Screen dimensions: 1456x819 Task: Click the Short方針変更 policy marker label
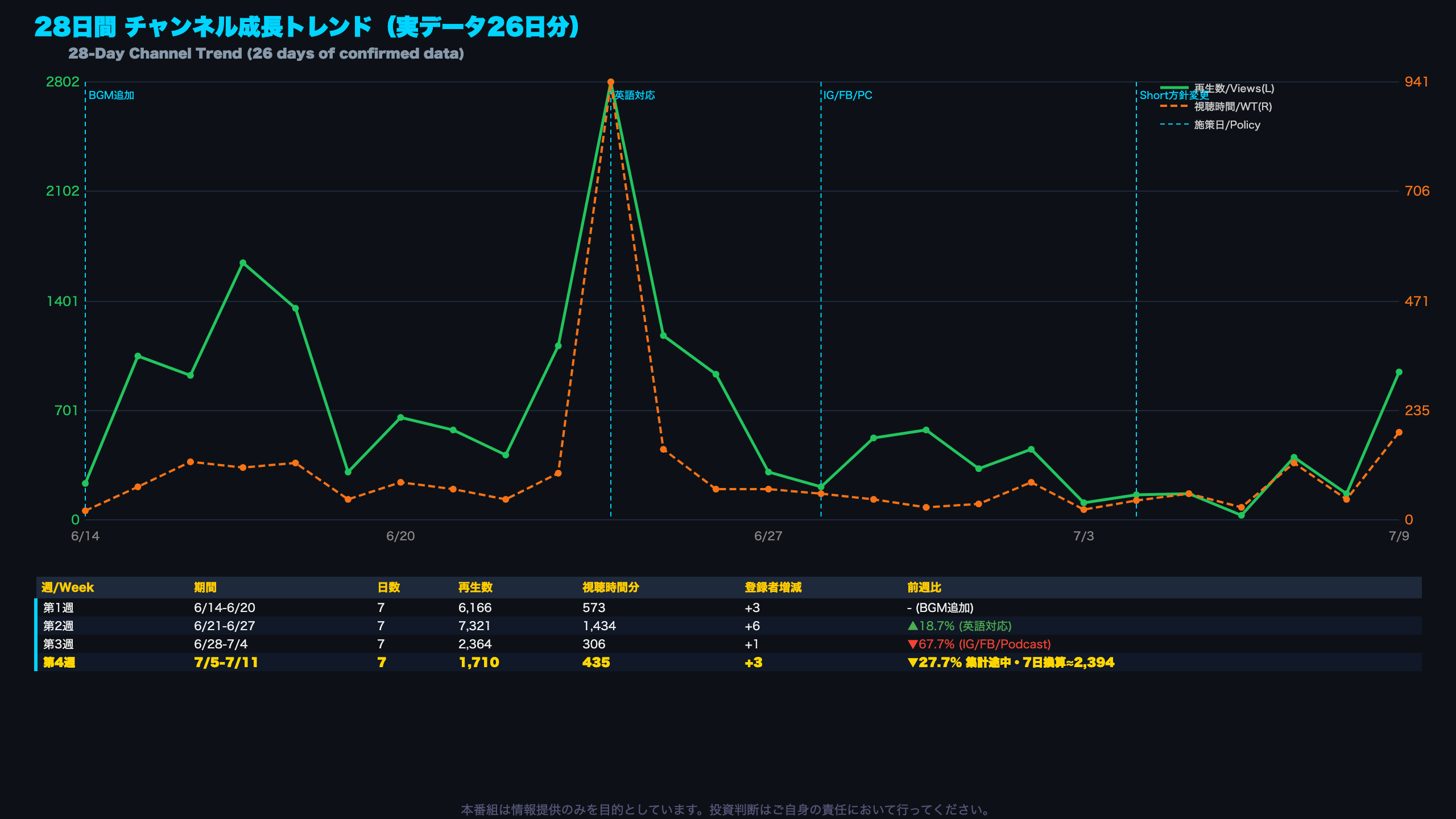1174,96
